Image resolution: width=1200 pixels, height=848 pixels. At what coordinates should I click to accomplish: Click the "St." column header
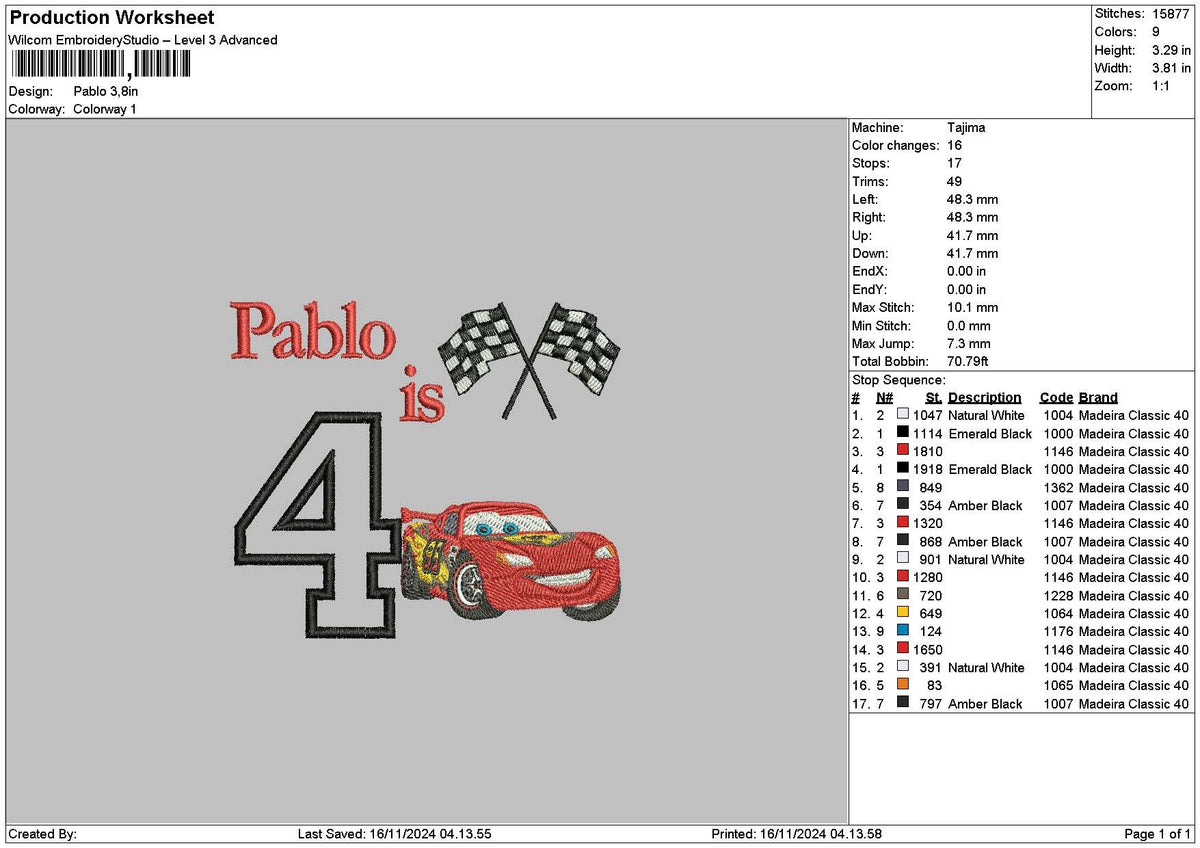click(934, 398)
